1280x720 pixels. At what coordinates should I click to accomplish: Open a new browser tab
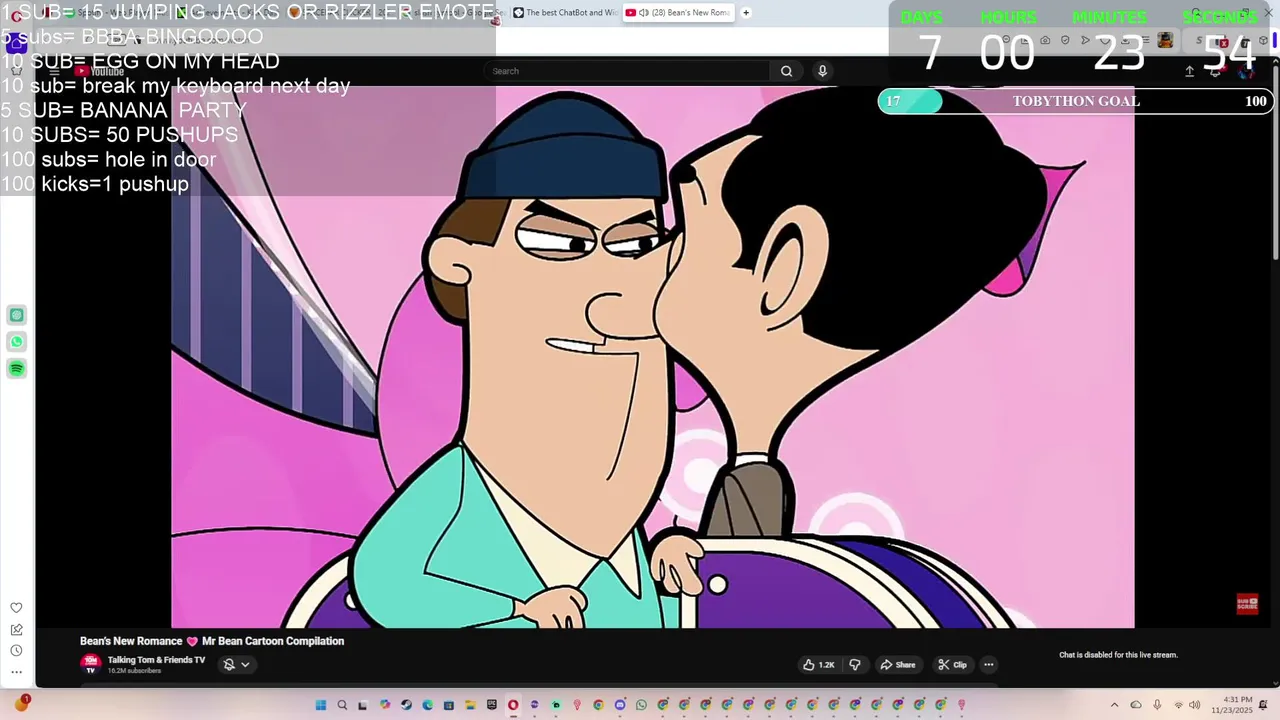(746, 13)
